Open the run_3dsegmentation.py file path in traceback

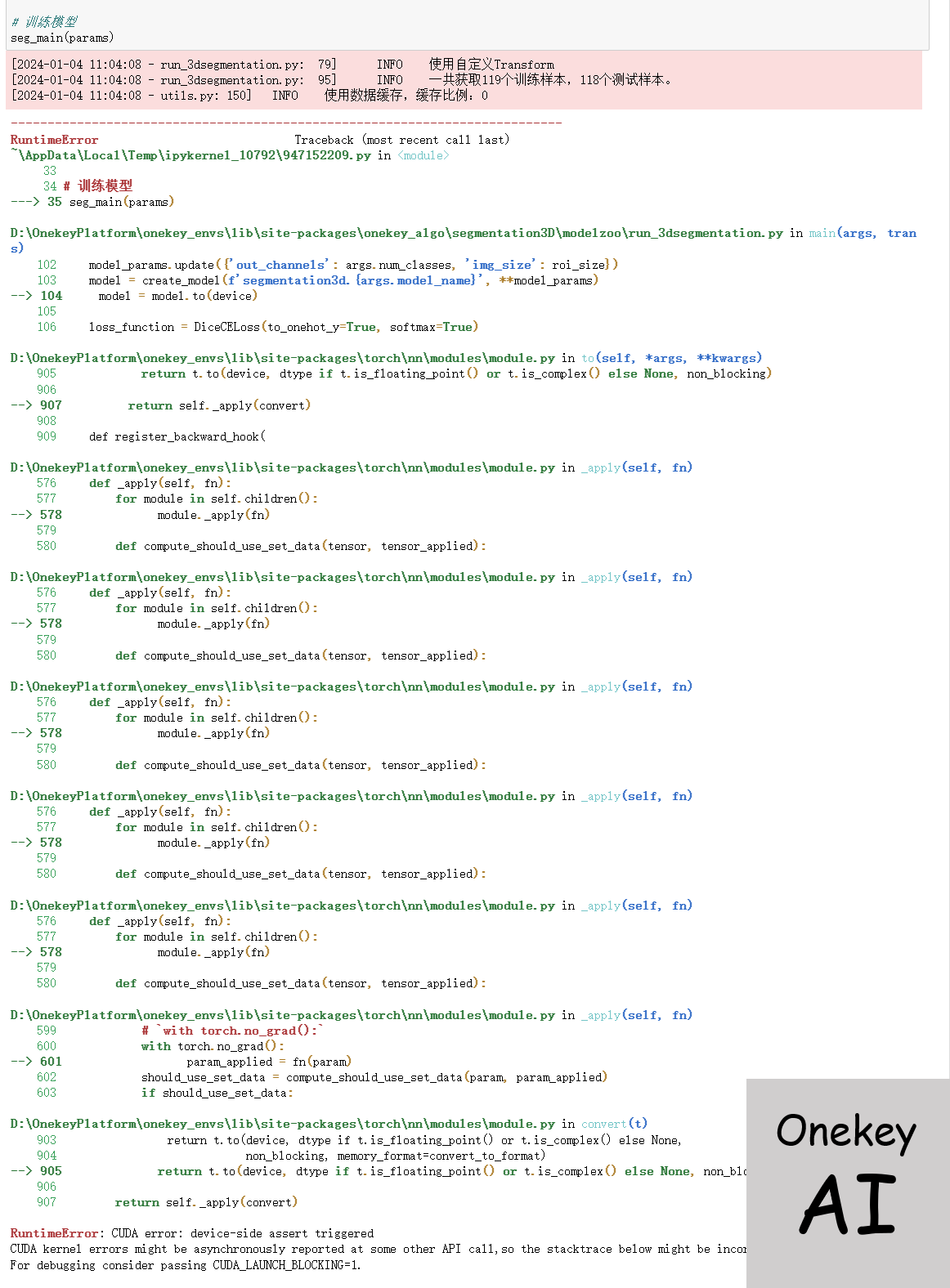click(x=396, y=234)
